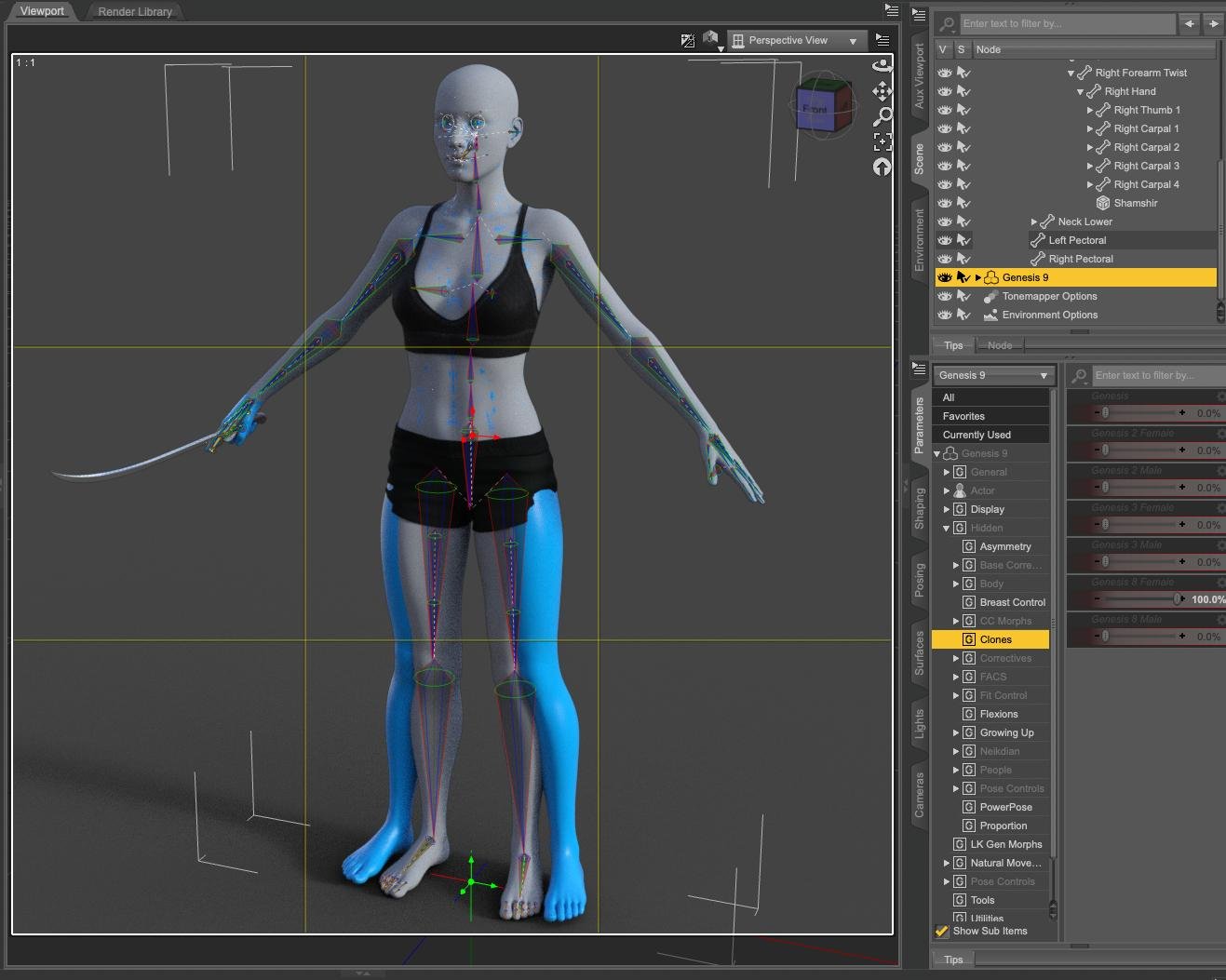This screenshot has height=980, width=1226.
Task: Uncheck the Show Sub Items checkbox
Action: 942,931
